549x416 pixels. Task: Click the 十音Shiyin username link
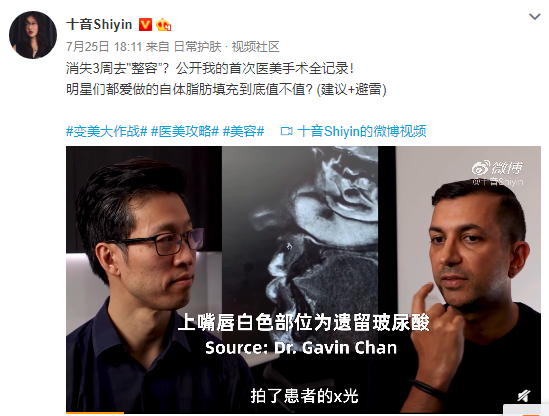tap(99, 25)
